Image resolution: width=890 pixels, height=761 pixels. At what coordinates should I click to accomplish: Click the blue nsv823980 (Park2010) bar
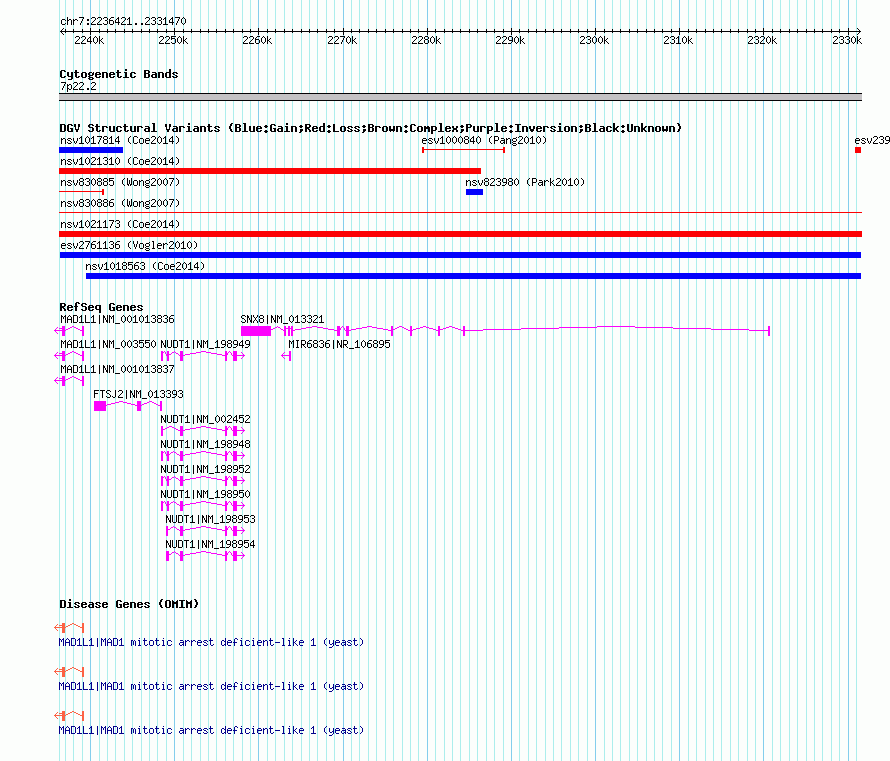click(475, 192)
